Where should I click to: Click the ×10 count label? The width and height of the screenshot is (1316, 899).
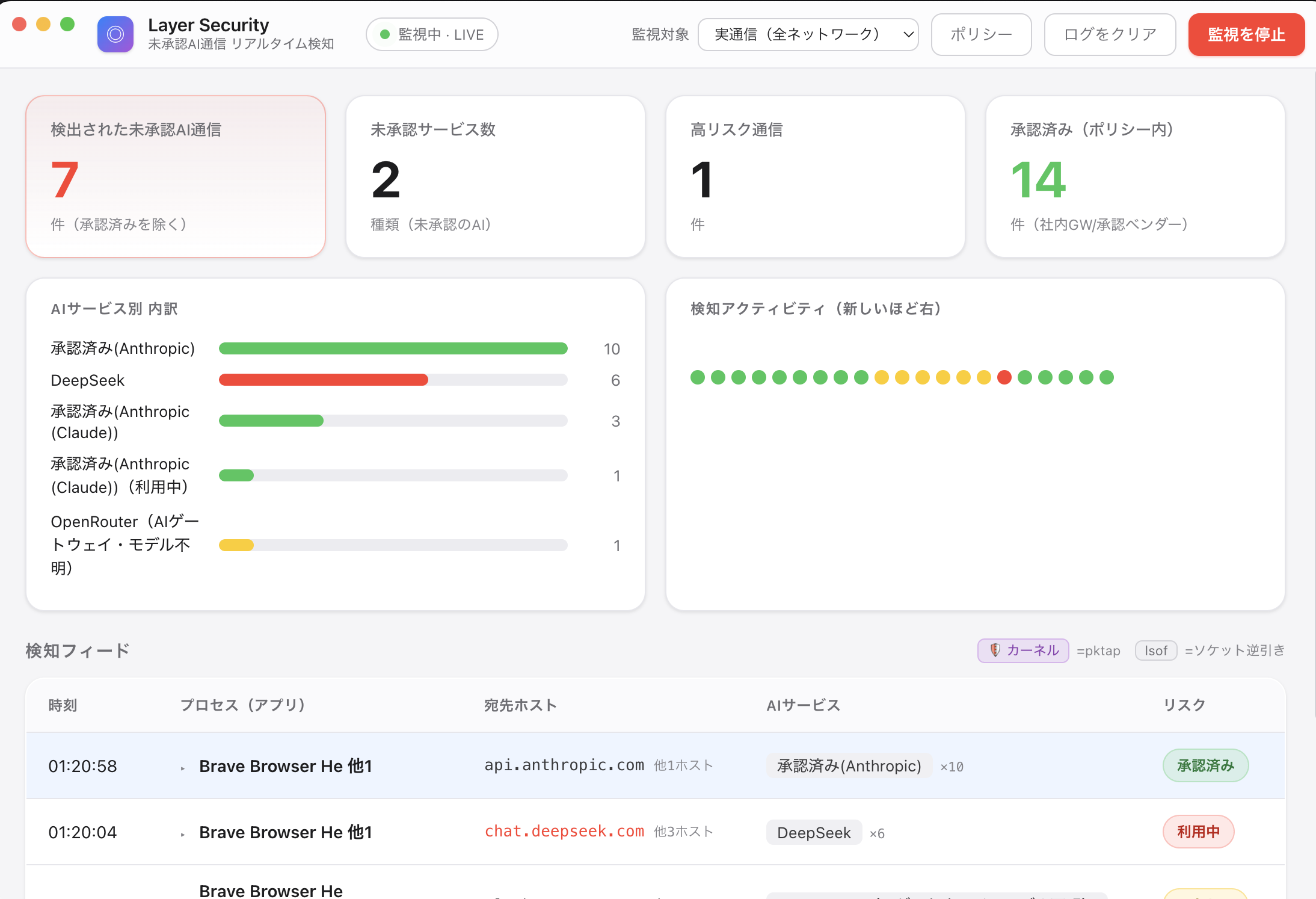tap(952, 767)
